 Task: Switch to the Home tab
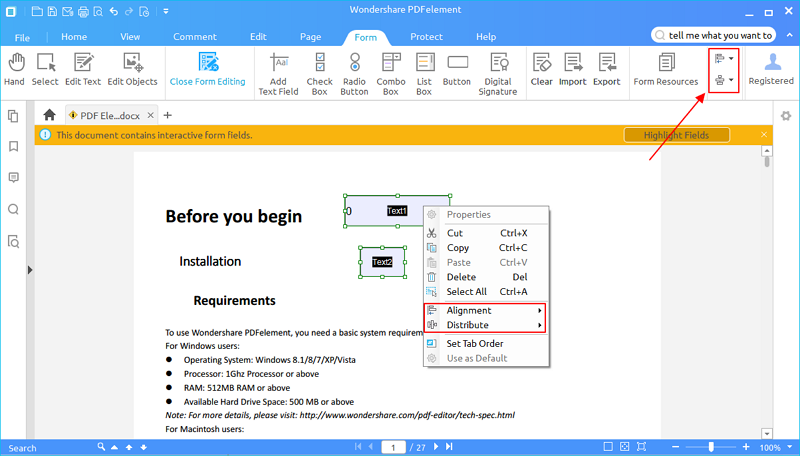click(74, 37)
